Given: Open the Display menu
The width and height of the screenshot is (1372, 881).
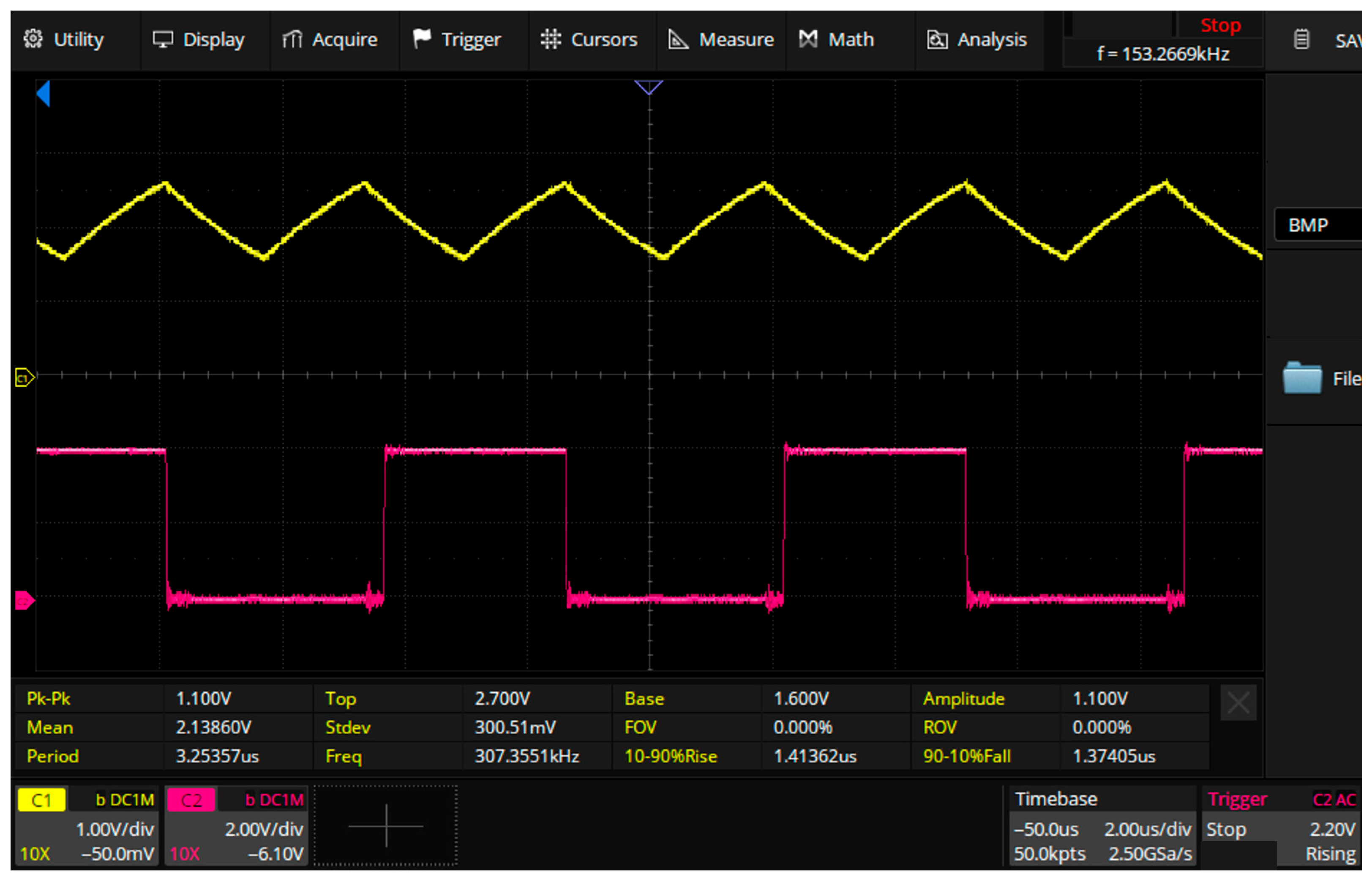Looking at the screenshot, I should [205, 40].
